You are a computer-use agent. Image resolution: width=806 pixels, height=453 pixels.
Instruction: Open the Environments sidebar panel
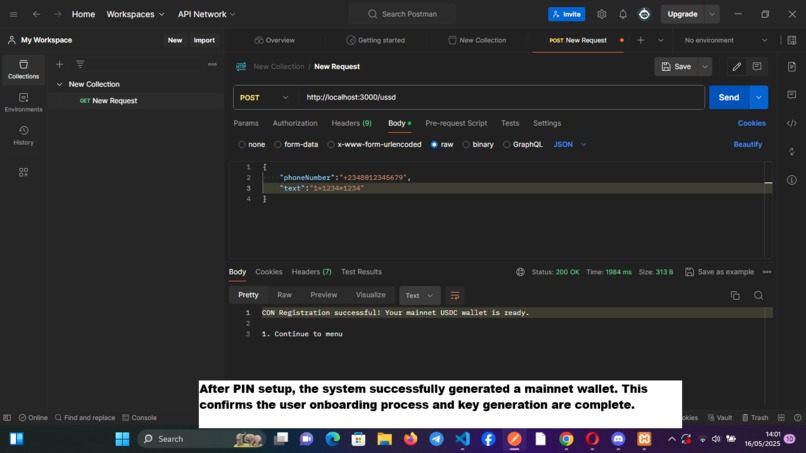pyautogui.click(x=23, y=102)
